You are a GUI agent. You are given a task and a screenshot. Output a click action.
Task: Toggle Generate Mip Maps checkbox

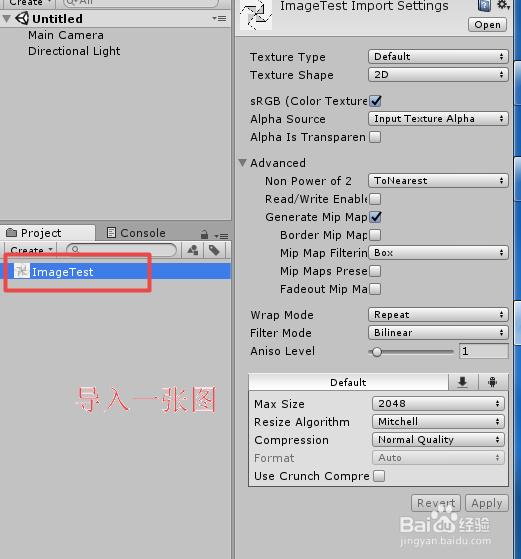[375, 217]
